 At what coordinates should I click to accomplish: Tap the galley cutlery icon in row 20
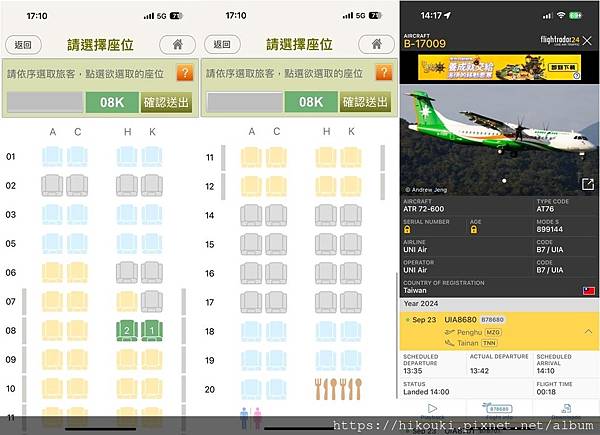point(338,389)
